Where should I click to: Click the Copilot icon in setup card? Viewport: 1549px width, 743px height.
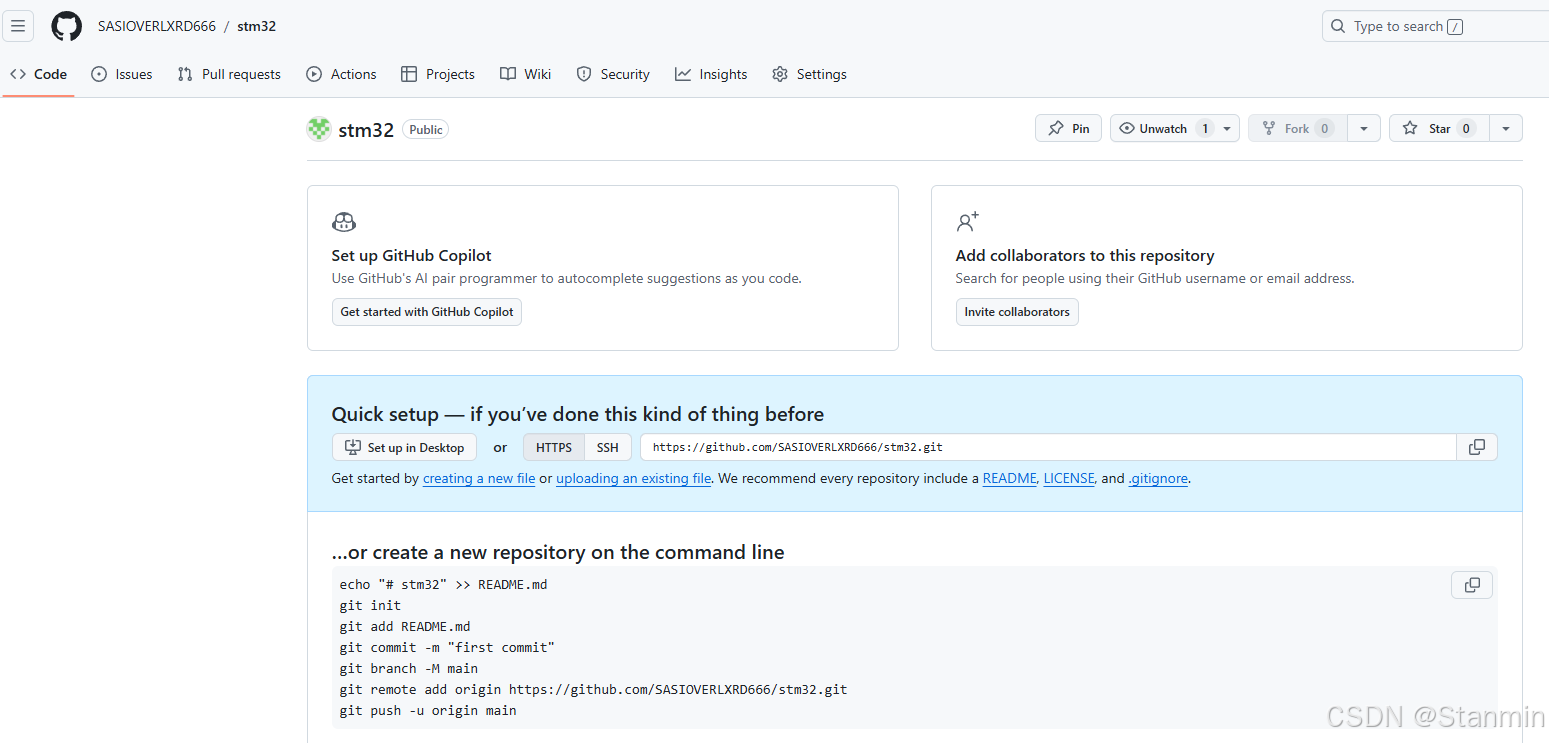[344, 222]
